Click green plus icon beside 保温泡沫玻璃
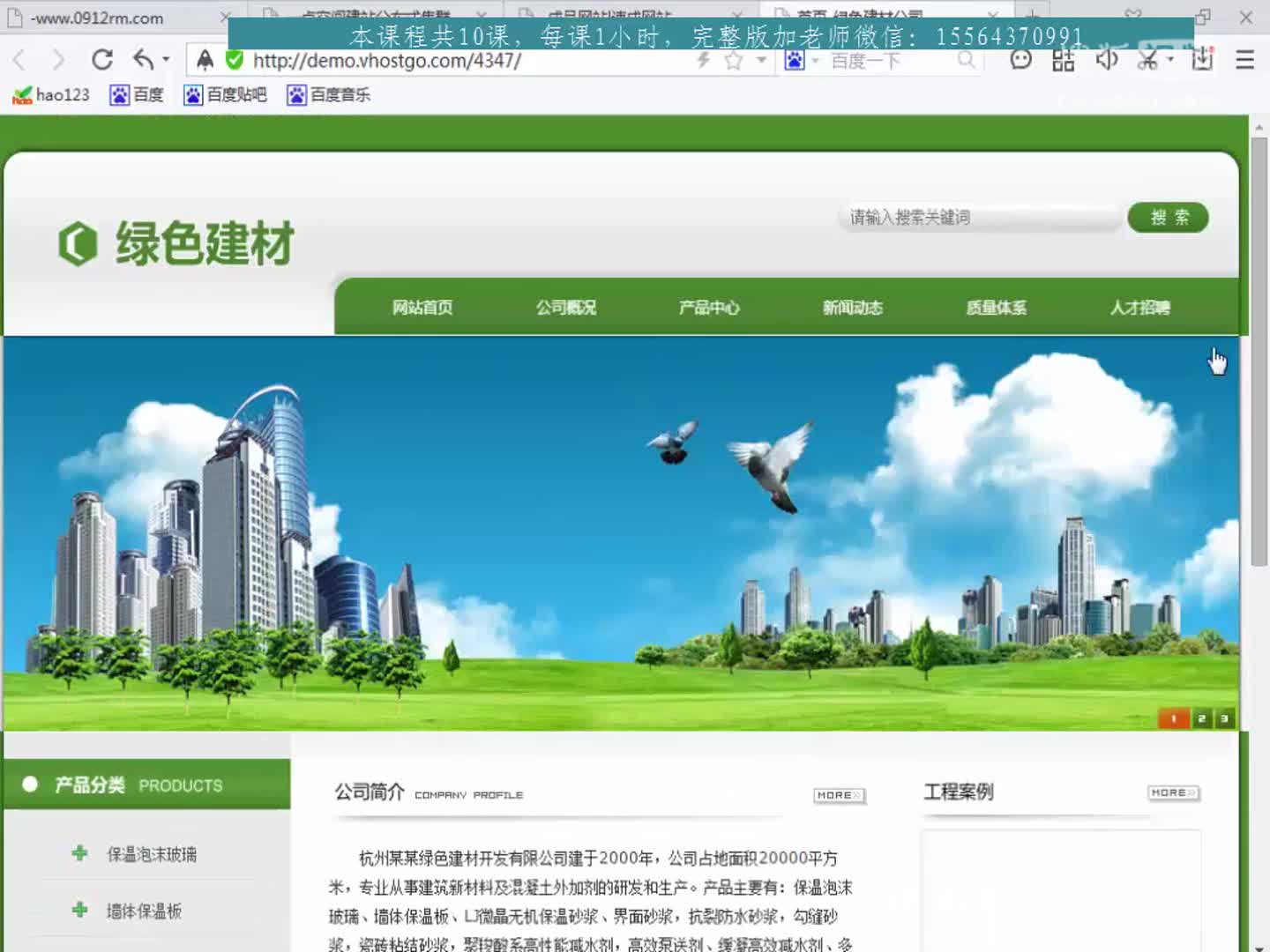Screen dimensions: 1270x952 (79, 852)
